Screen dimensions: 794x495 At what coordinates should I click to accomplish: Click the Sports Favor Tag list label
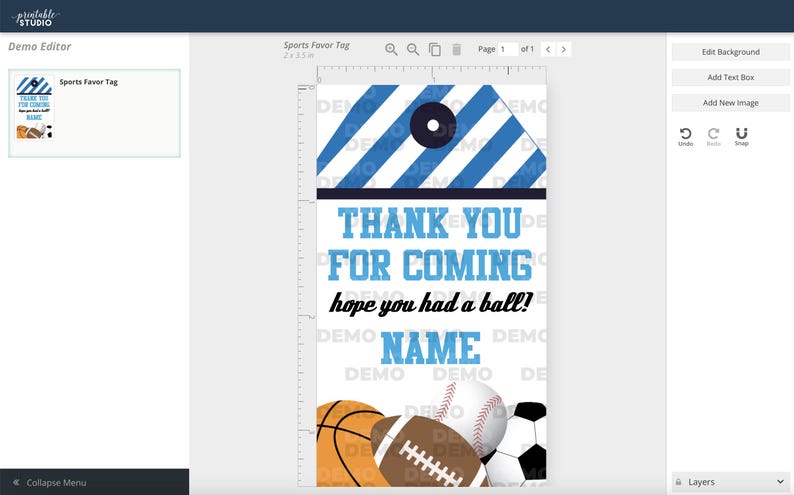coord(89,81)
